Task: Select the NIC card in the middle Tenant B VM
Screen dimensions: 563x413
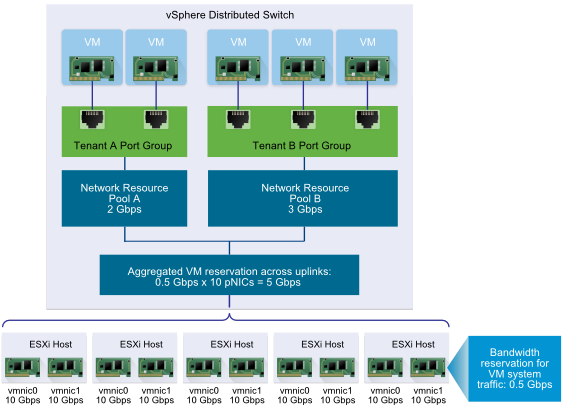Action: 303,68
